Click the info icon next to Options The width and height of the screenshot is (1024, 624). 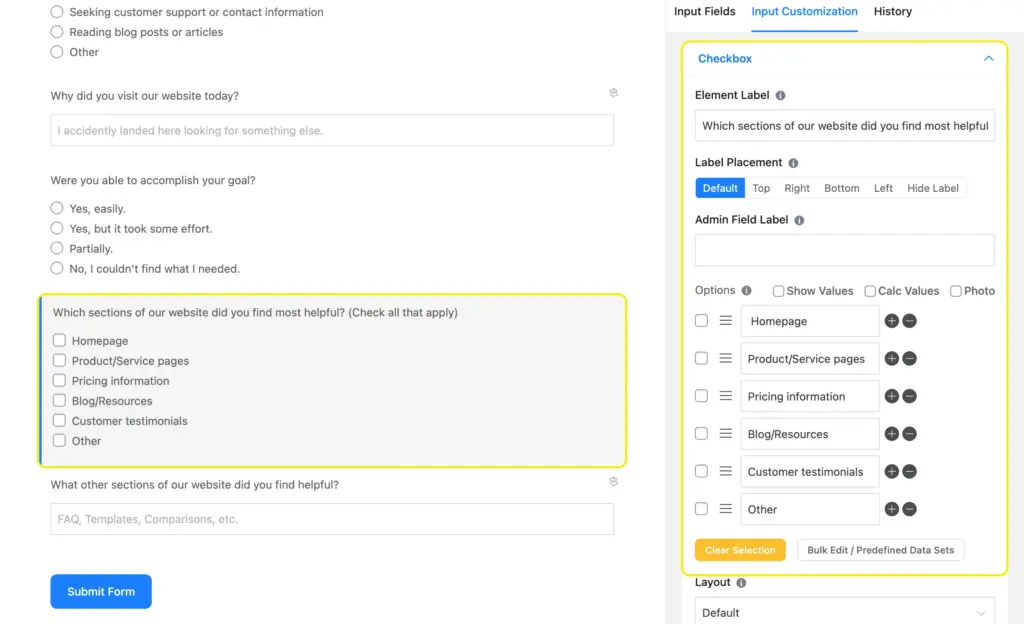[745, 290]
